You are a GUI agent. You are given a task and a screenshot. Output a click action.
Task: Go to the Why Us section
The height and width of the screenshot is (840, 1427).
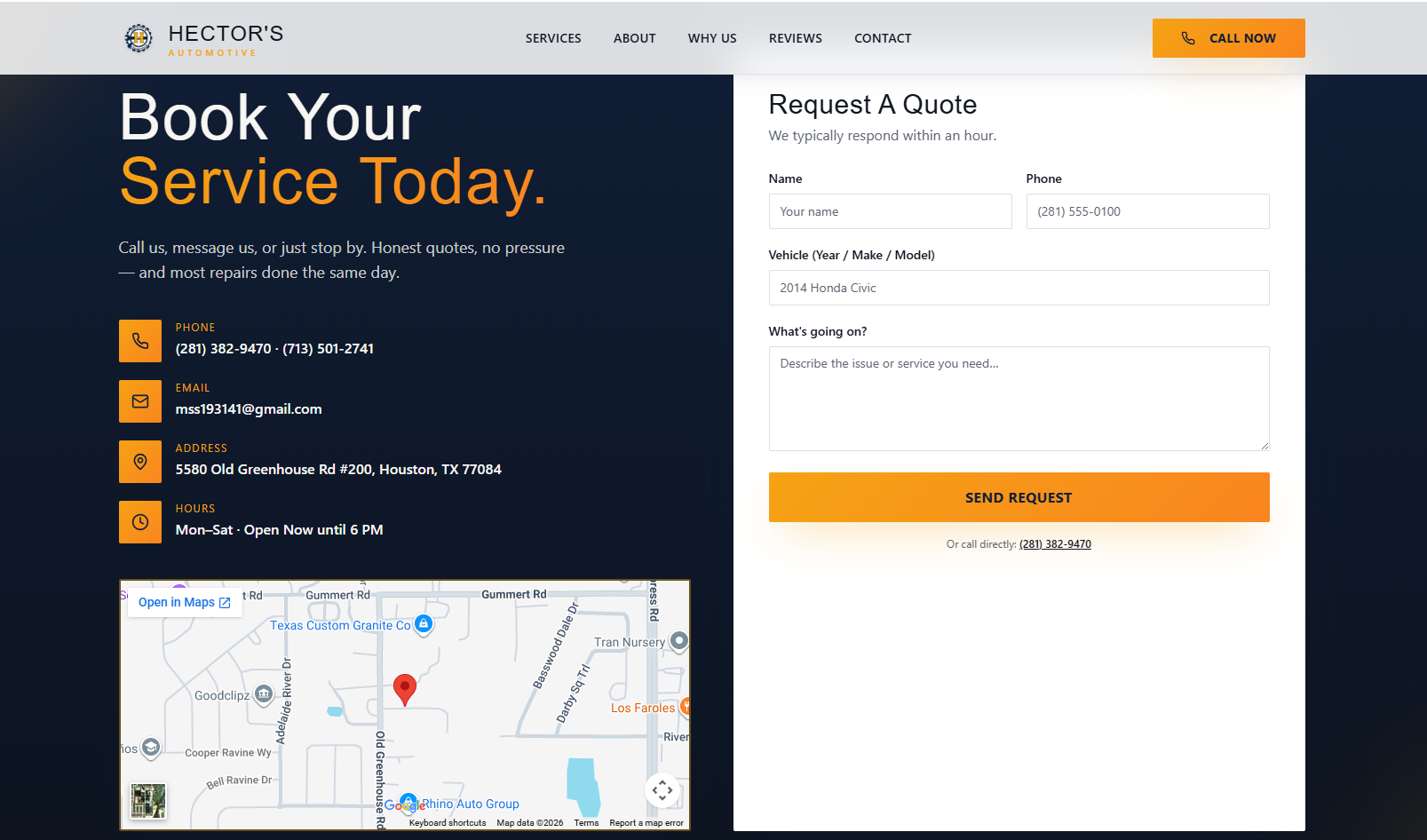pyautogui.click(x=712, y=38)
